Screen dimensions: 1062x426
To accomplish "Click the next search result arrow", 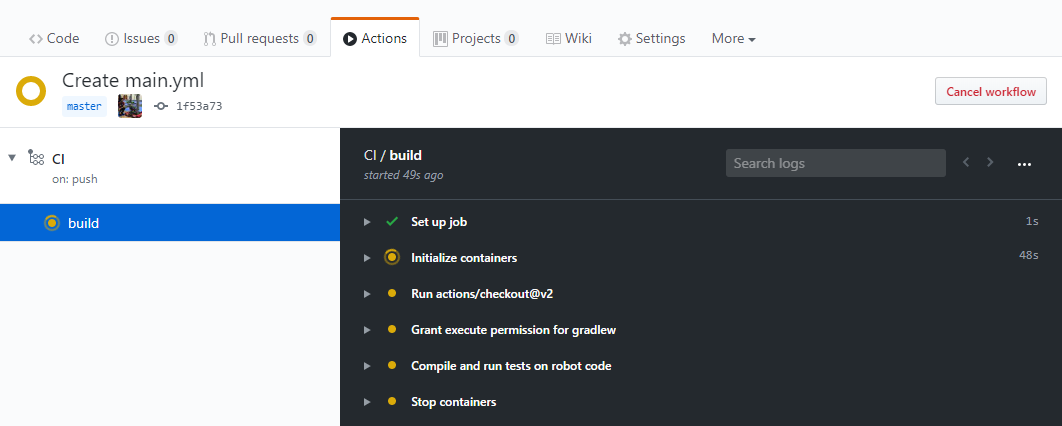I will tap(990, 163).
